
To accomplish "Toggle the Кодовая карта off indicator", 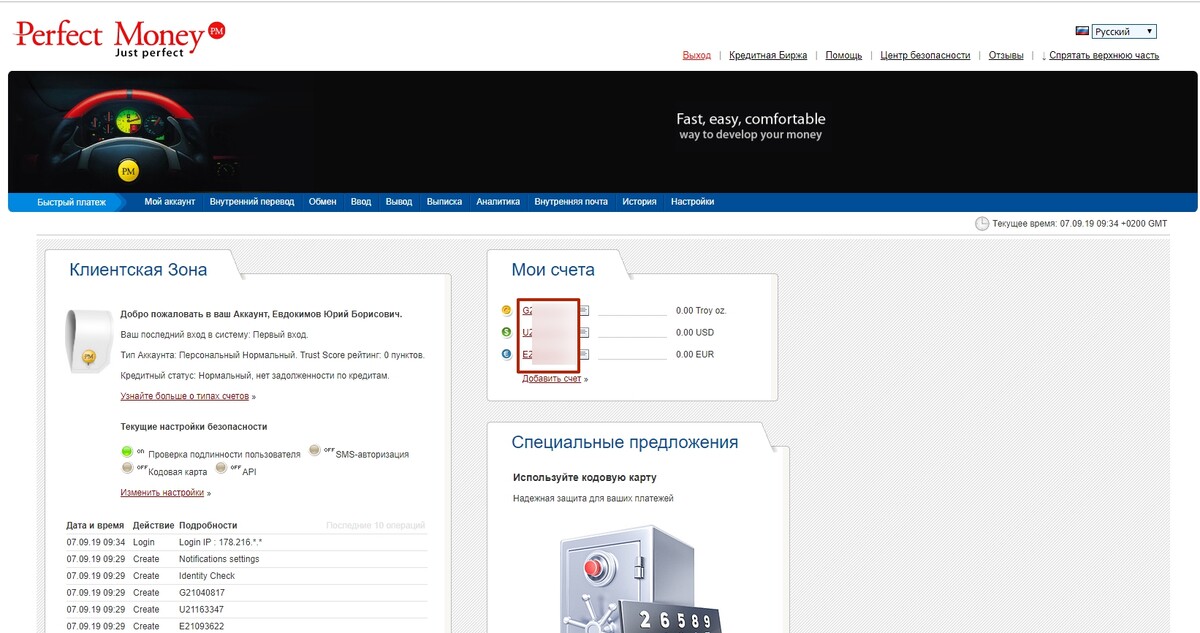I will 127,468.
